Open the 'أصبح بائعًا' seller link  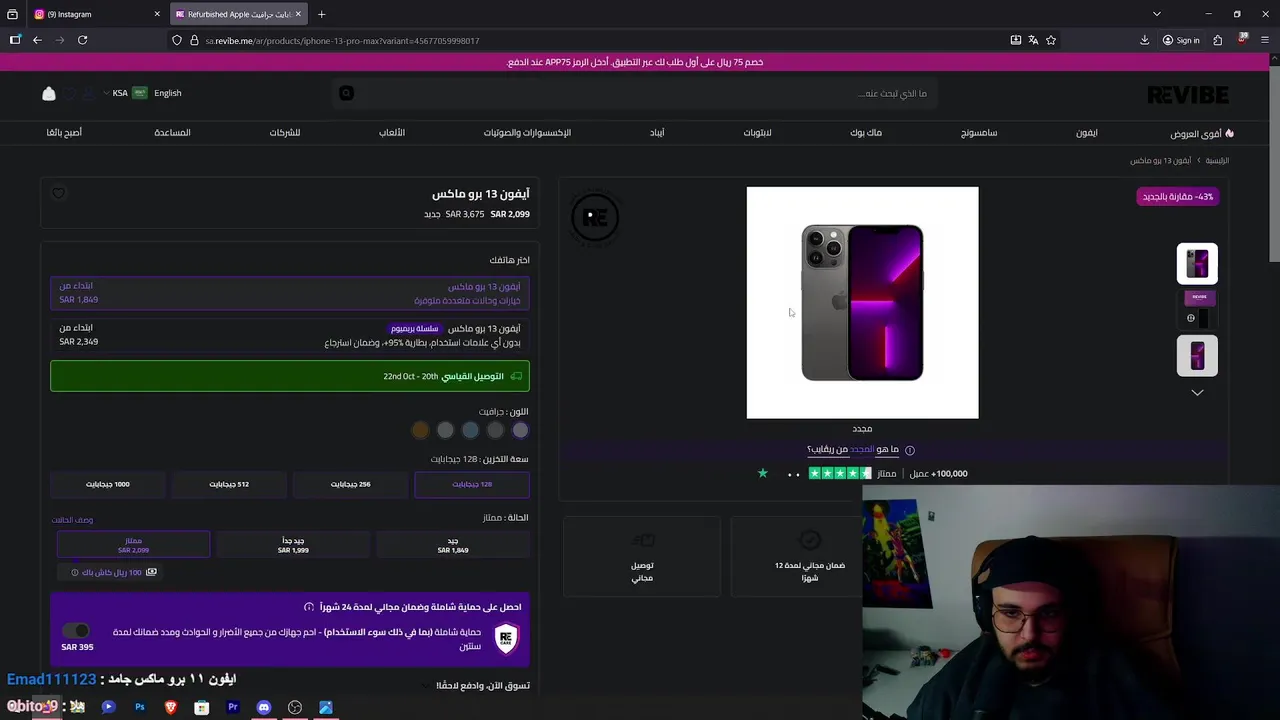click(x=64, y=133)
